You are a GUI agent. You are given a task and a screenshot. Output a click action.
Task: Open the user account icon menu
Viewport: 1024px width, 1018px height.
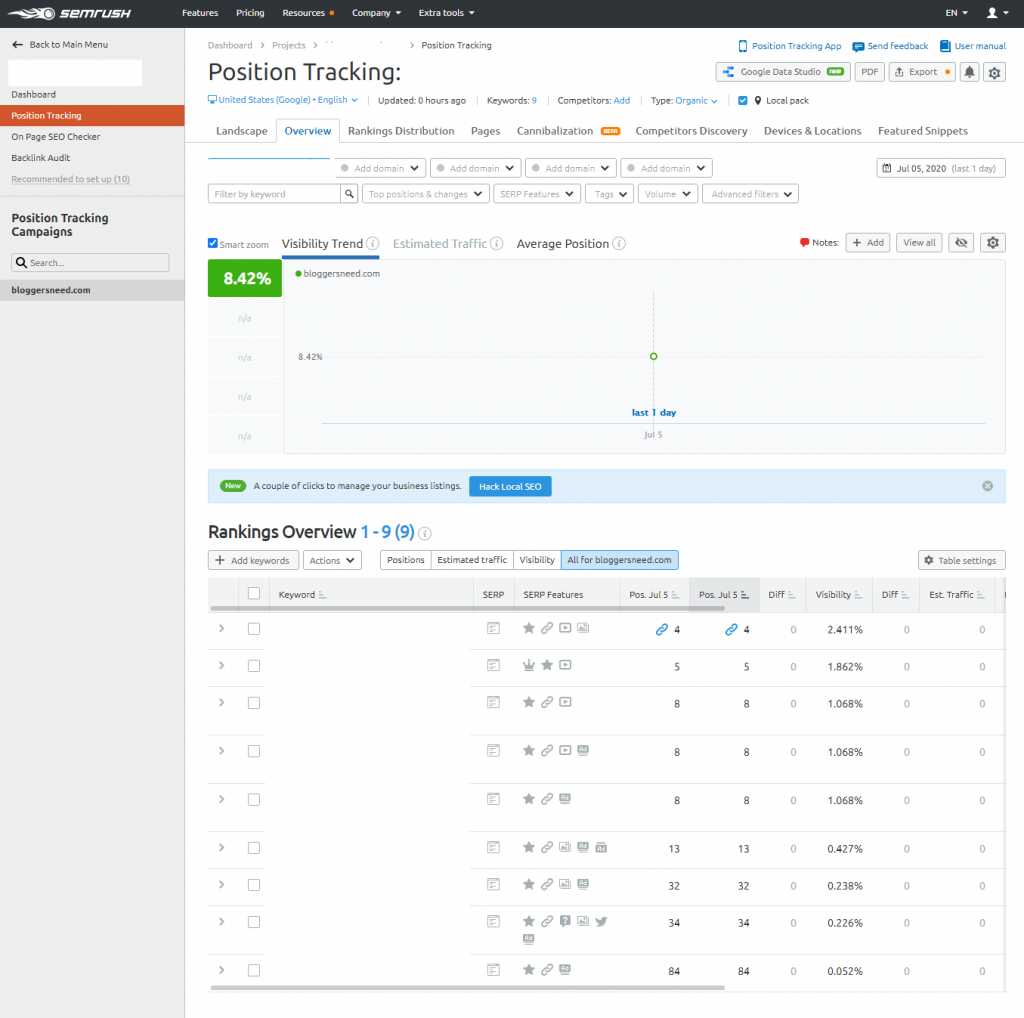coord(997,13)
